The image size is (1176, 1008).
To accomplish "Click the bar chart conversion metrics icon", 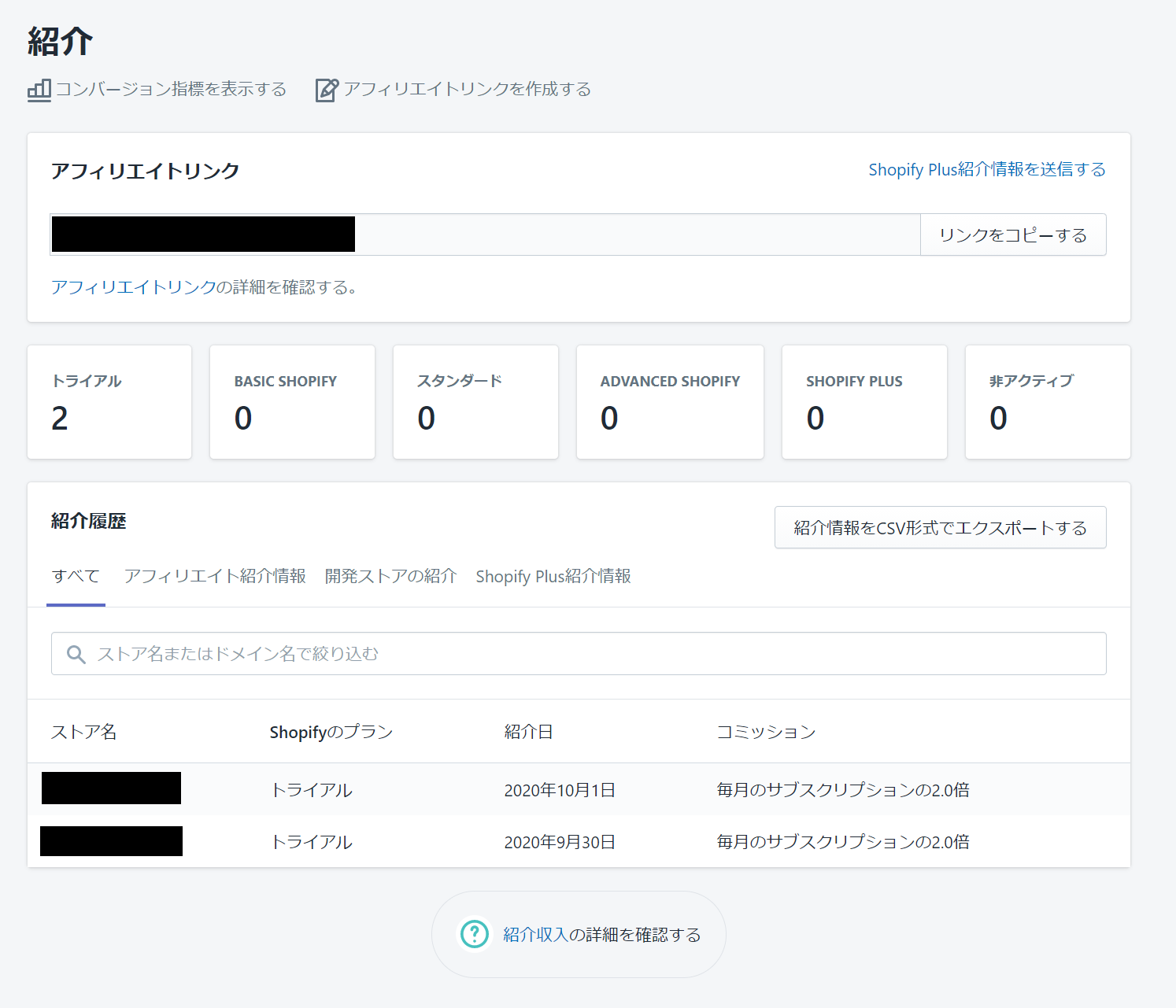I will pyautogui.click(x=39, y=90).
